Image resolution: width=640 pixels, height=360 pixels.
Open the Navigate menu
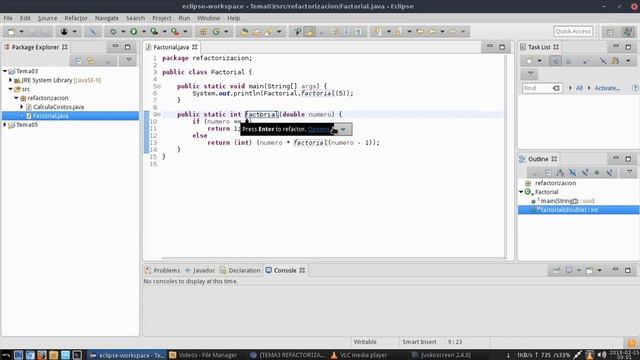click(107, 18)
